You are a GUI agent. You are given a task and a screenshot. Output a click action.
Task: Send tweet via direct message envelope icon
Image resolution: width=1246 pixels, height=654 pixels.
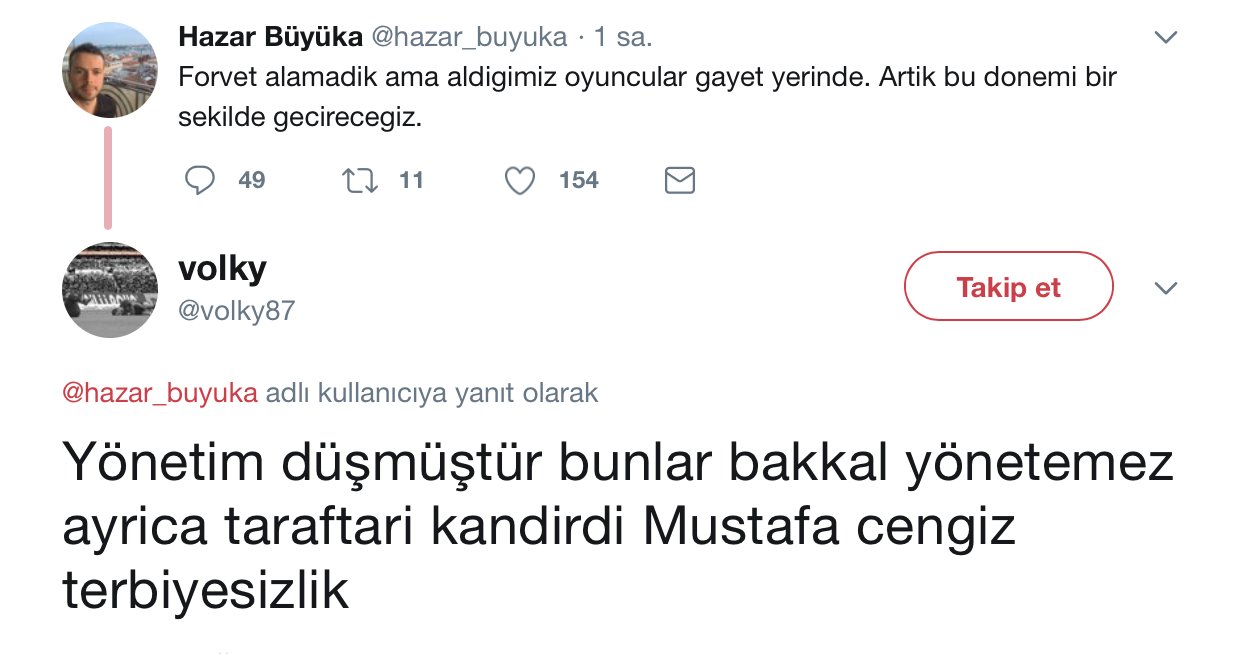[x=680, y=180]
